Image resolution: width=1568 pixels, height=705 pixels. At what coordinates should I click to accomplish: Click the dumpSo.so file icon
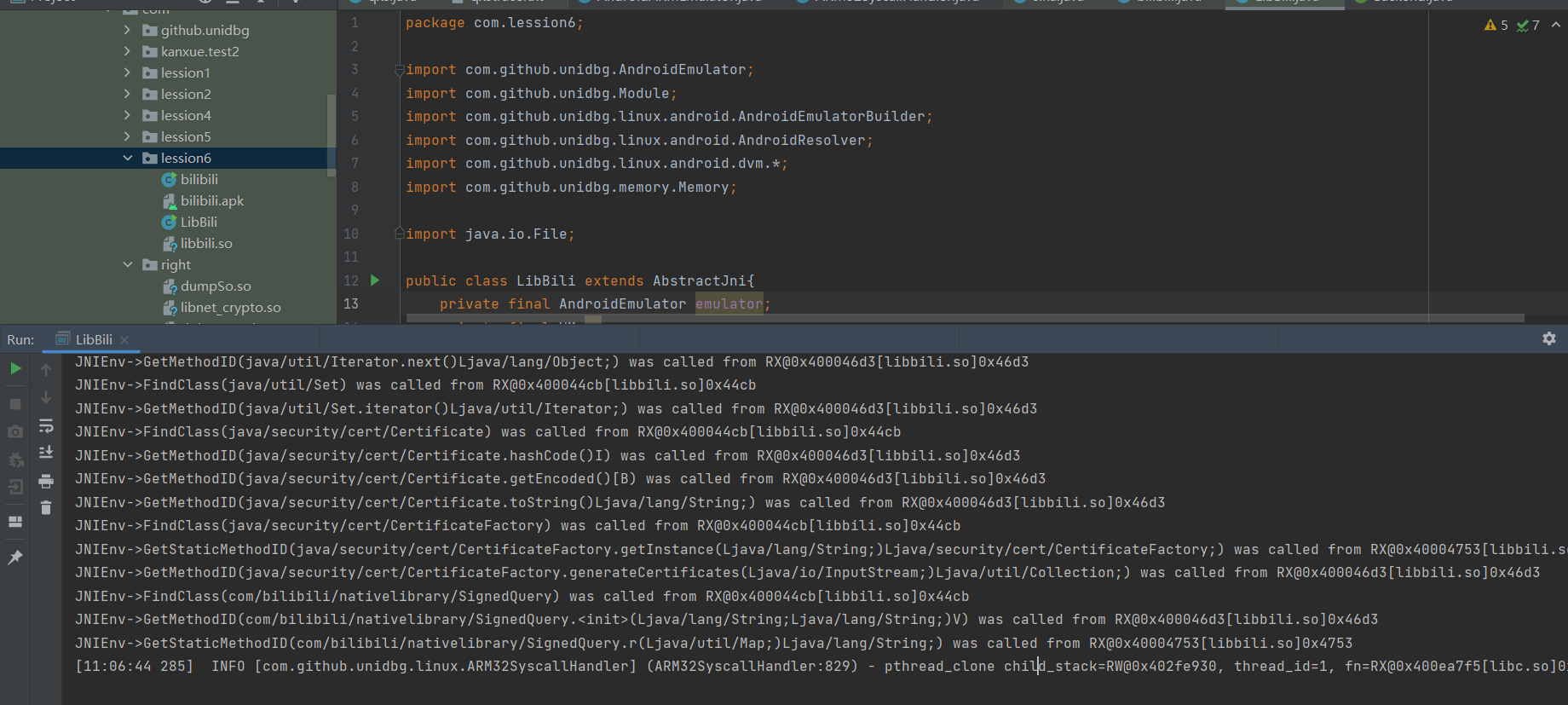[x=169, y=286]
